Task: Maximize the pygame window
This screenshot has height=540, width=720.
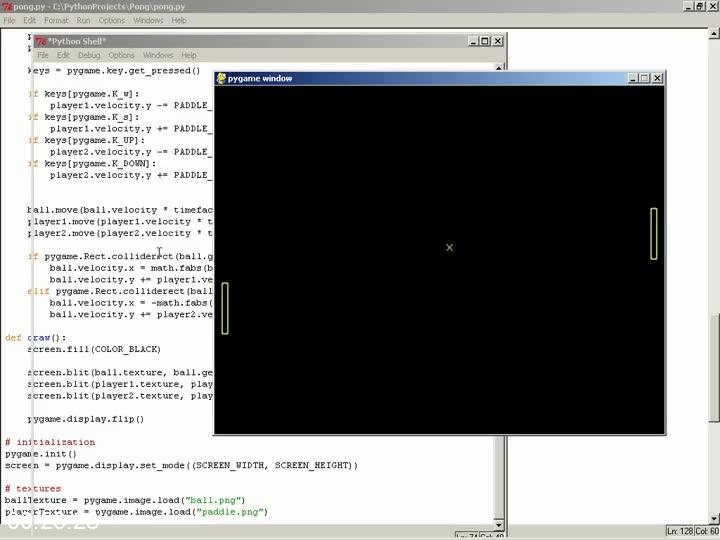Action: pyautogui.click(x=645, y=79)
